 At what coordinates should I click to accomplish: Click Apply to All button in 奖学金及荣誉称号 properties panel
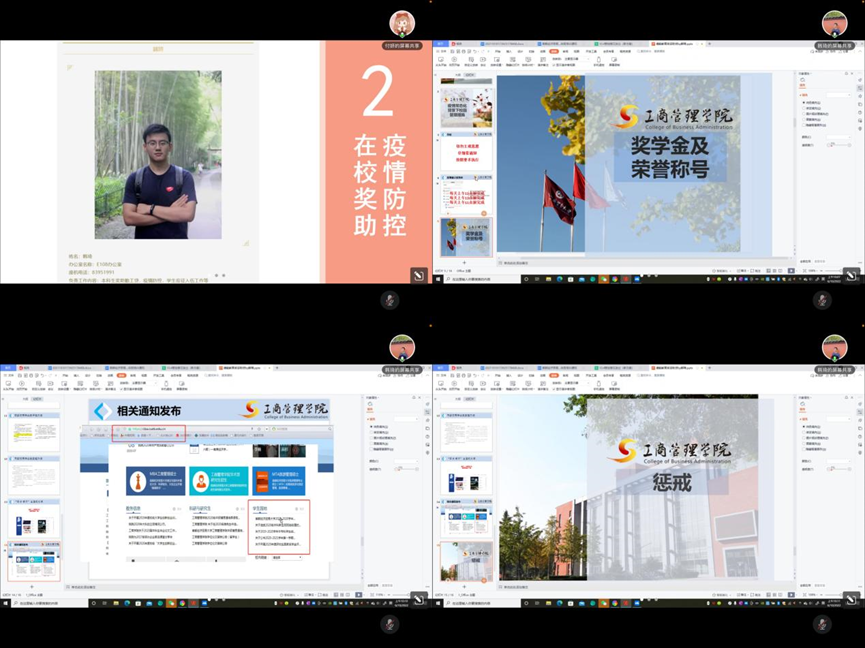click(805, 261)
